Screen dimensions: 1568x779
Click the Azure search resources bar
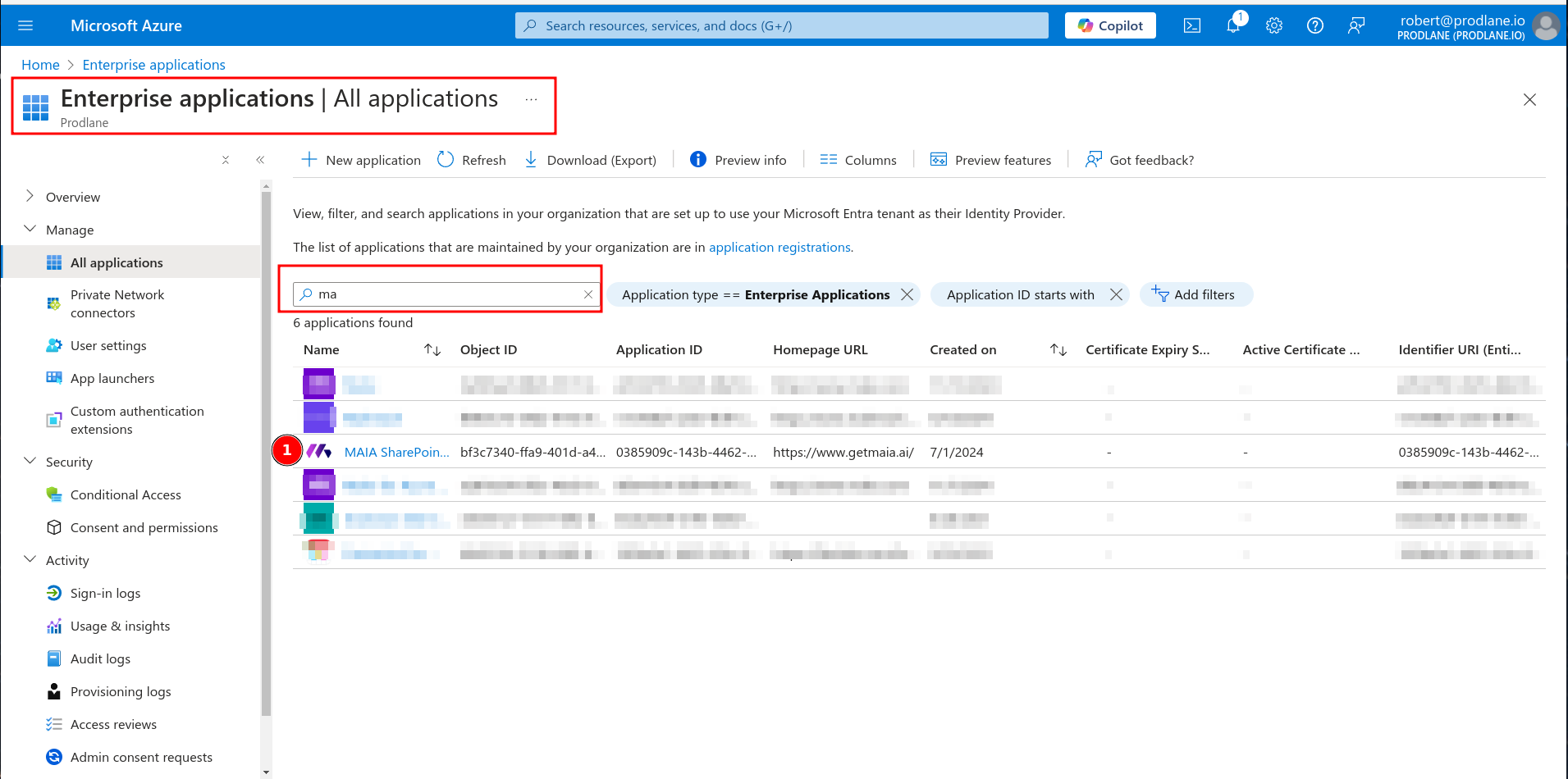click(x=781, y=25)
